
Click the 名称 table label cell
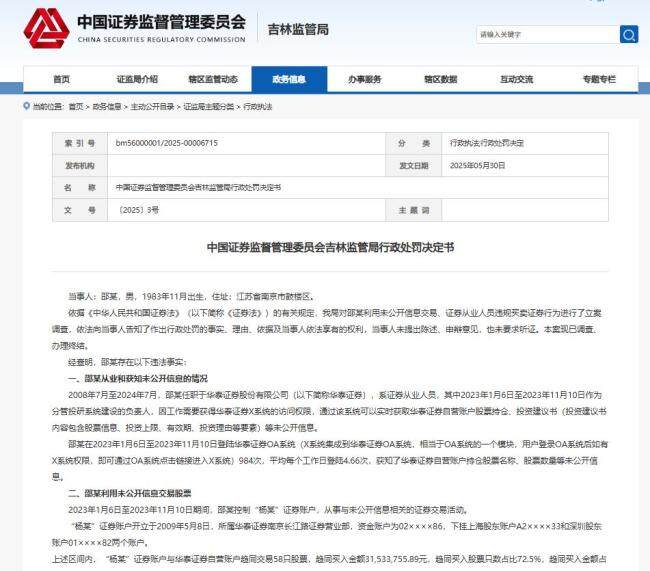(x=80, y=187)
